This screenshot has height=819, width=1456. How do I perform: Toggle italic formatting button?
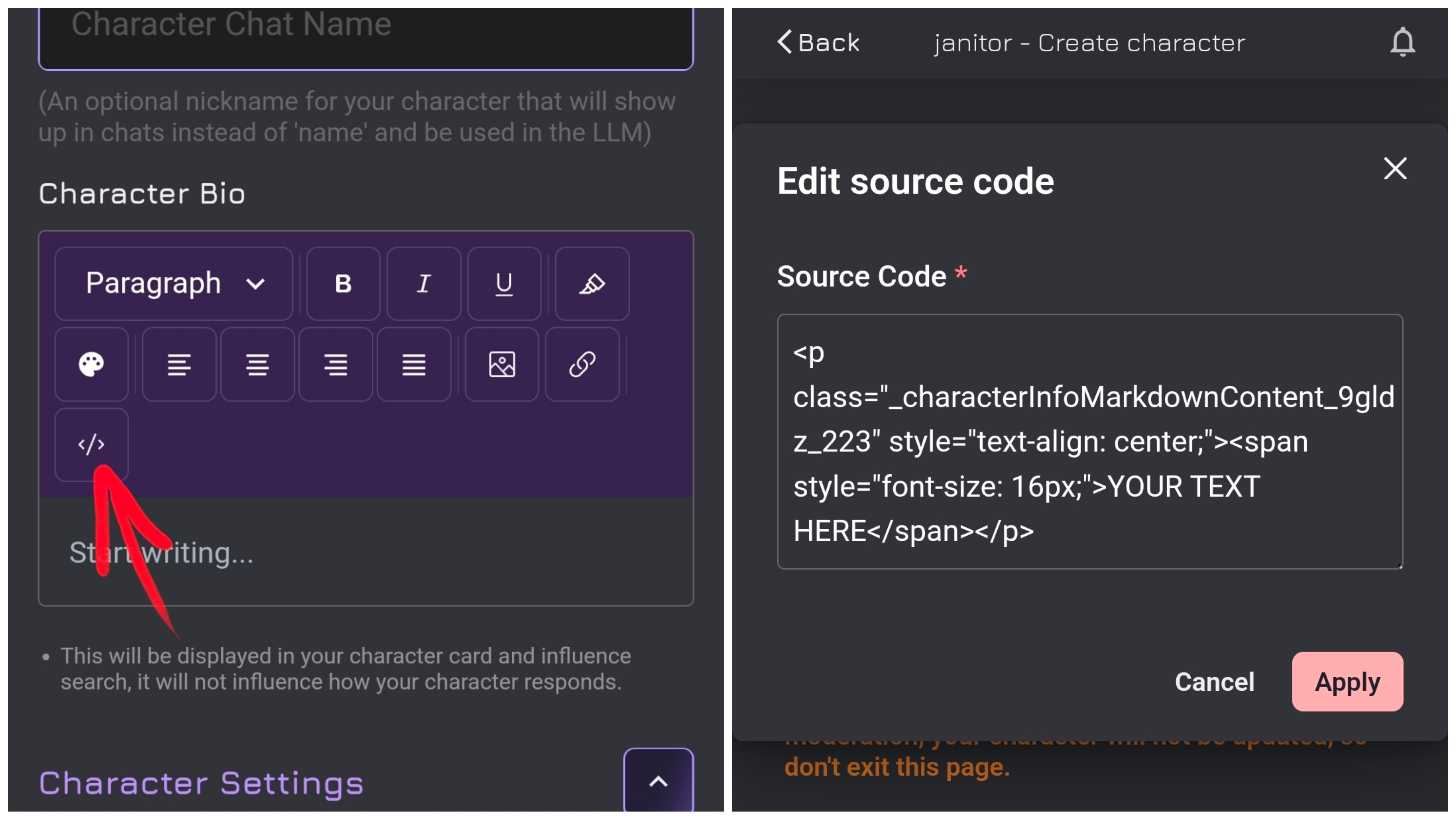(423, 283)
